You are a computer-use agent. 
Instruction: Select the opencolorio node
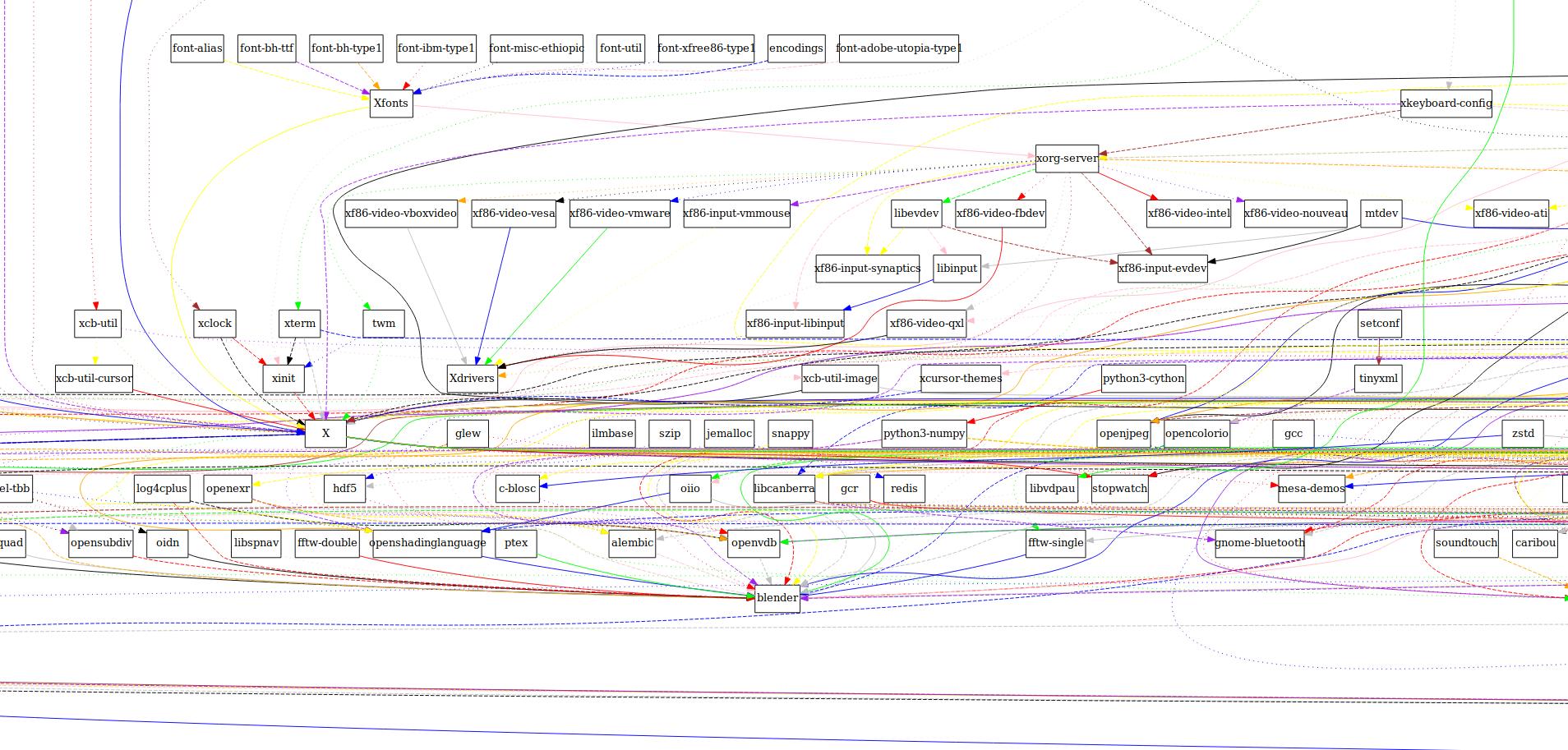coord(1197,434)
